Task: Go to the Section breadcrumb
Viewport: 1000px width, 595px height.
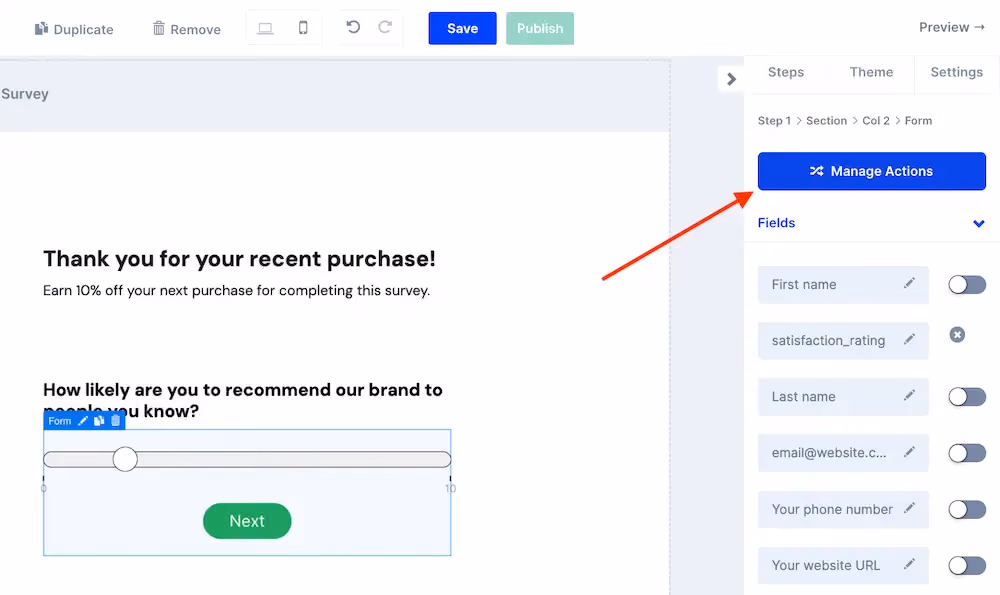Action: (826, 121)
